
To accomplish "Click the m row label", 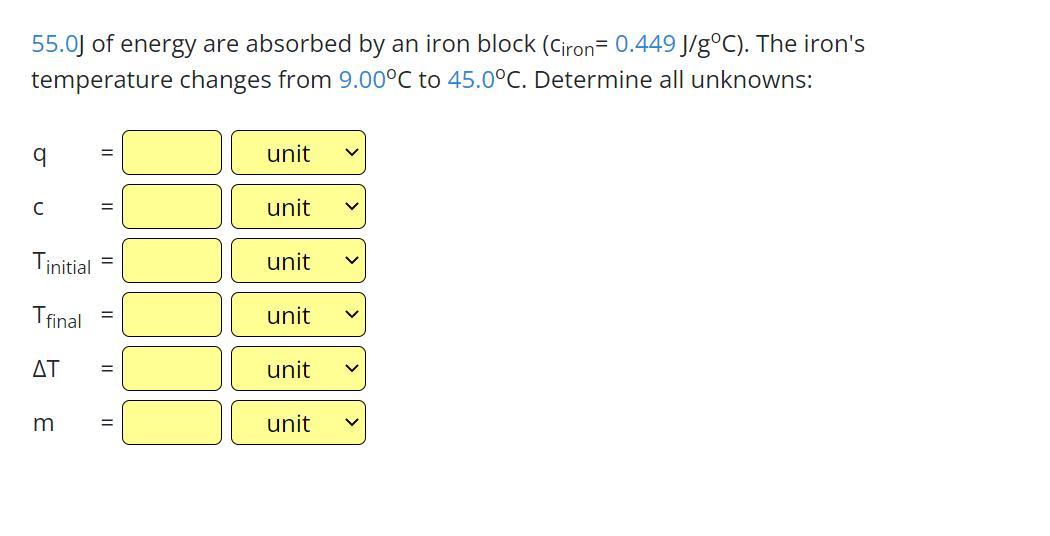I will tap(43, 423).
